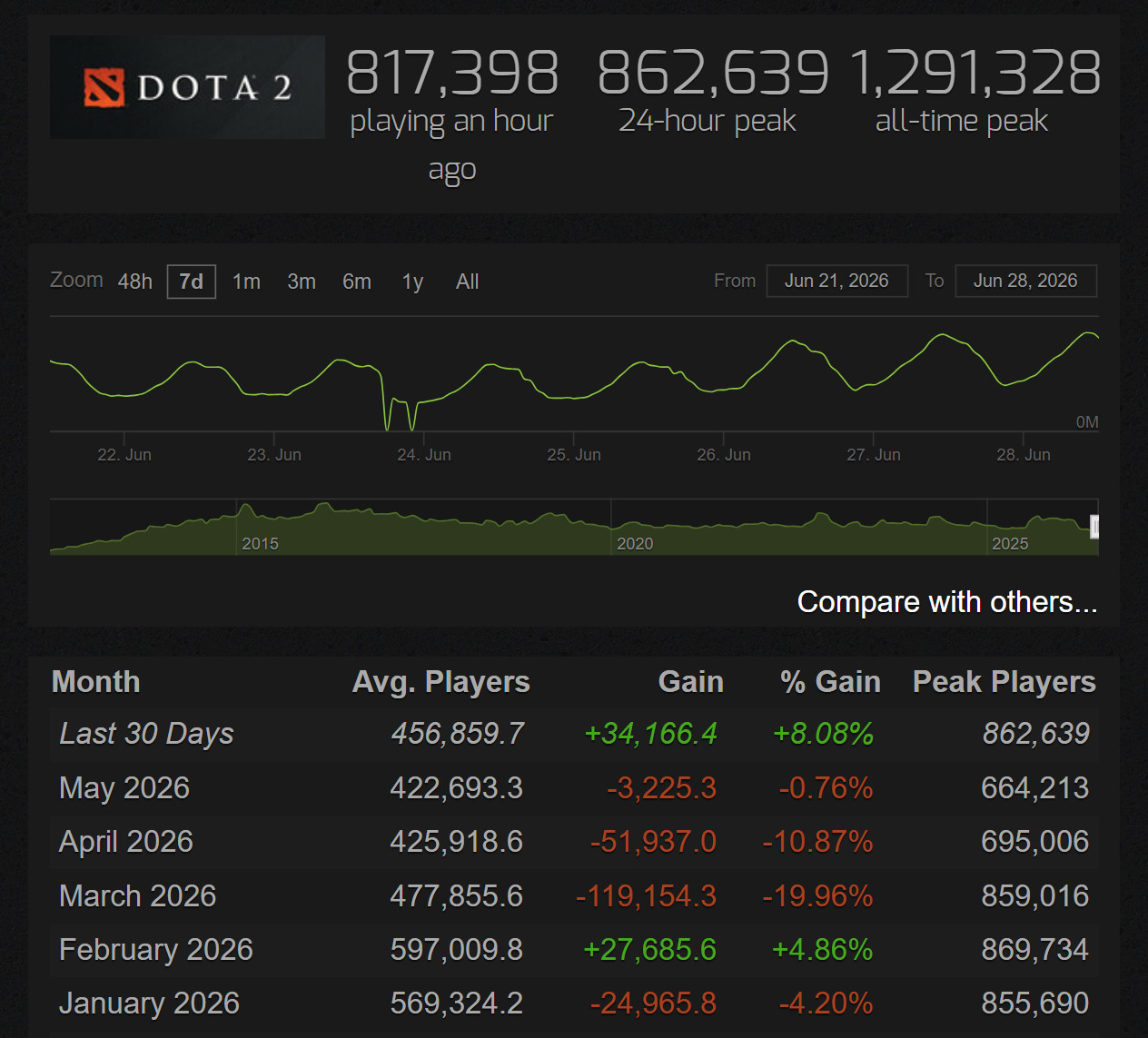Click the +27,685.6 gain for February 2026
The height and width of the screenshot is (1038, 1148).
point(650,949)
